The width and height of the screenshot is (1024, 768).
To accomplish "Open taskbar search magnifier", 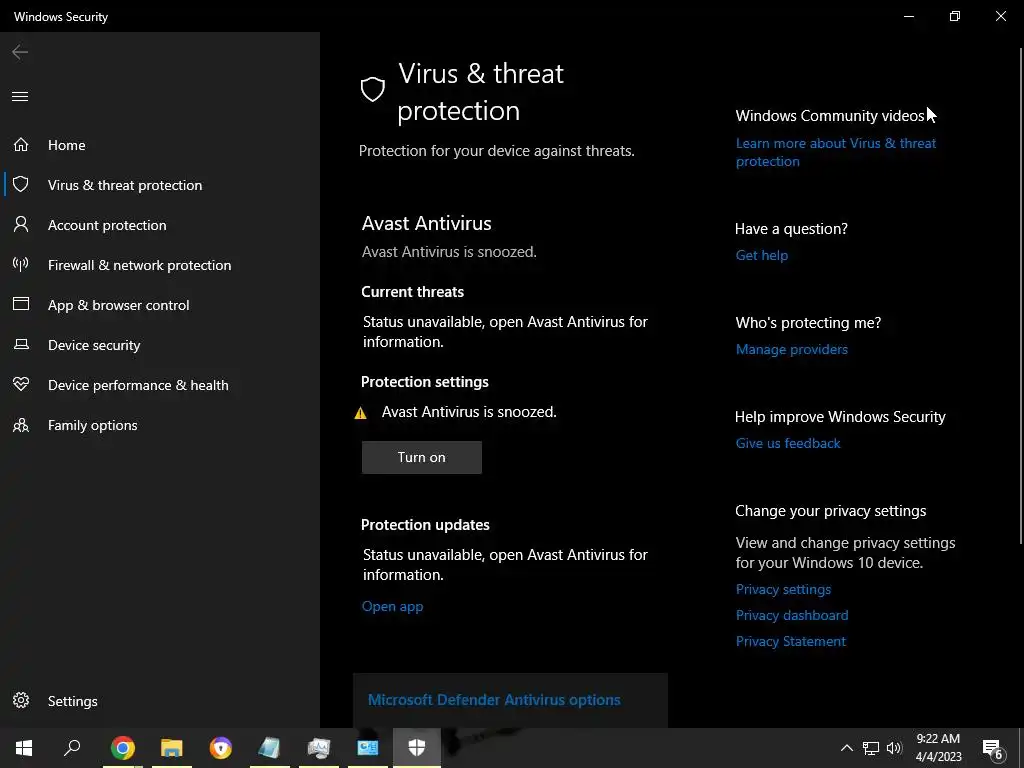I will 72,748.
